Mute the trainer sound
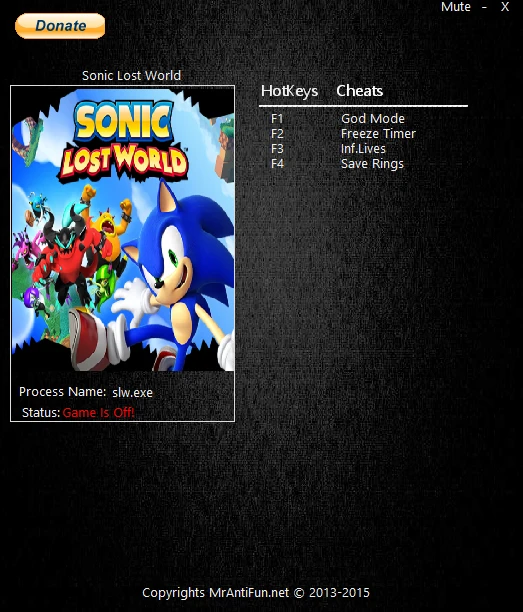 click(455, 7)
